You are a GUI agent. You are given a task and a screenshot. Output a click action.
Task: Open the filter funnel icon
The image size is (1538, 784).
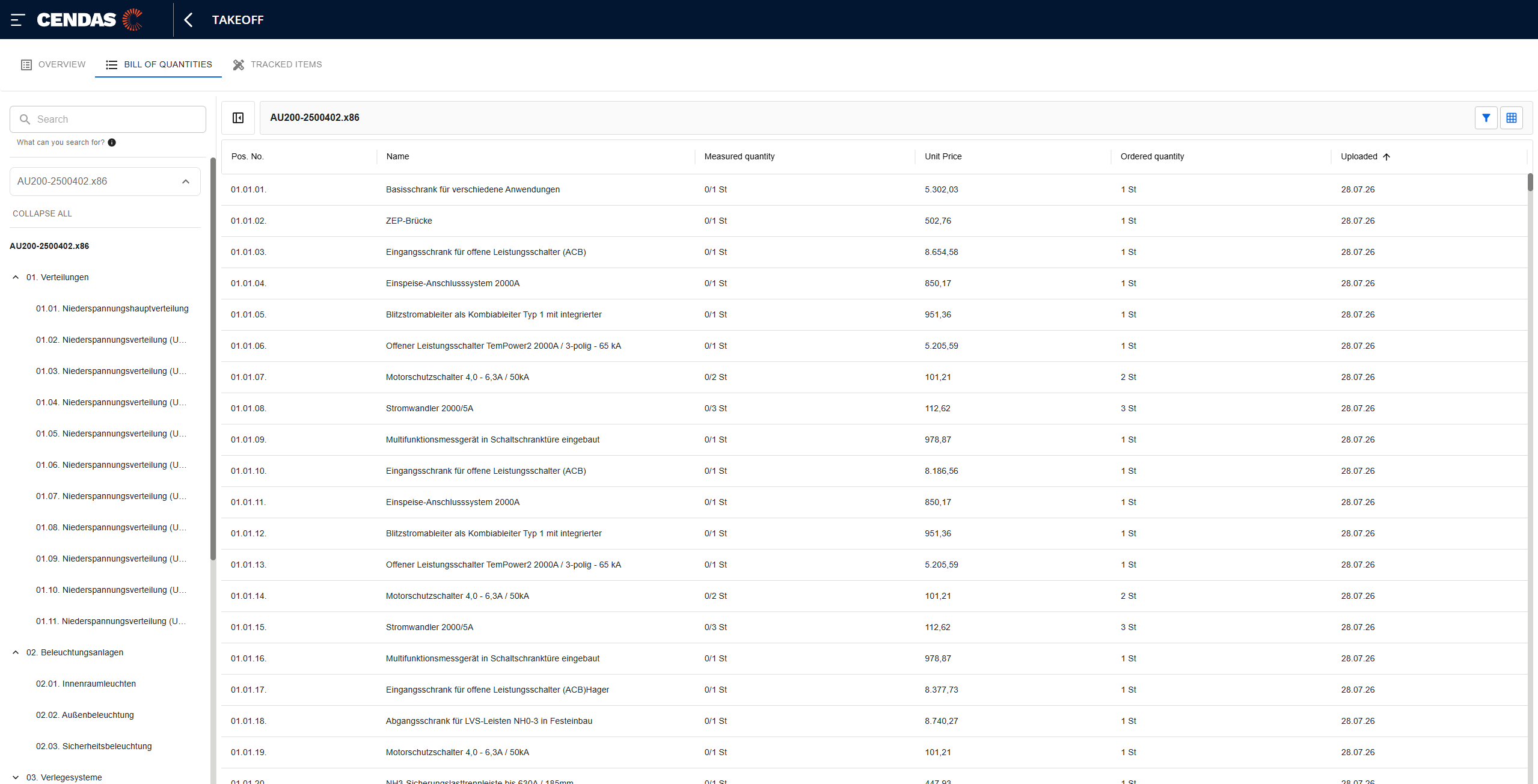click(x=1486, y=118)
